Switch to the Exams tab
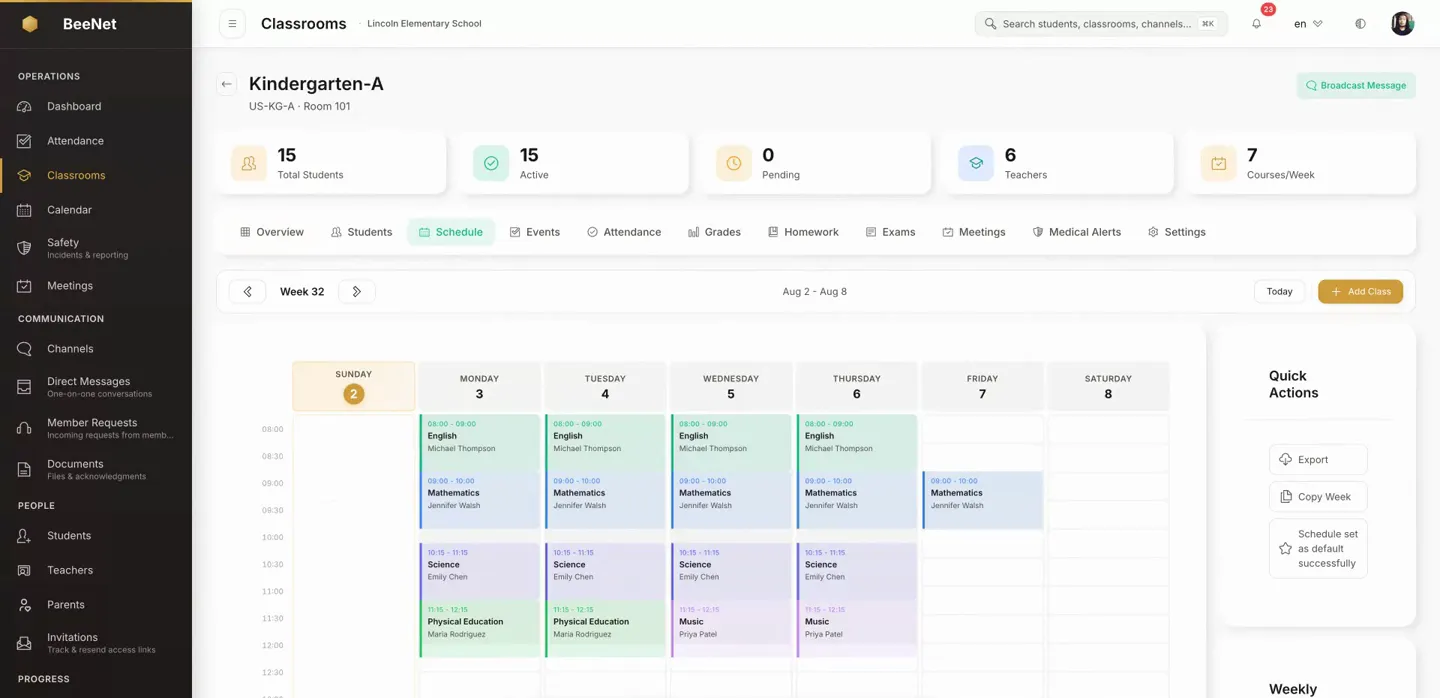 pos(890,232)
